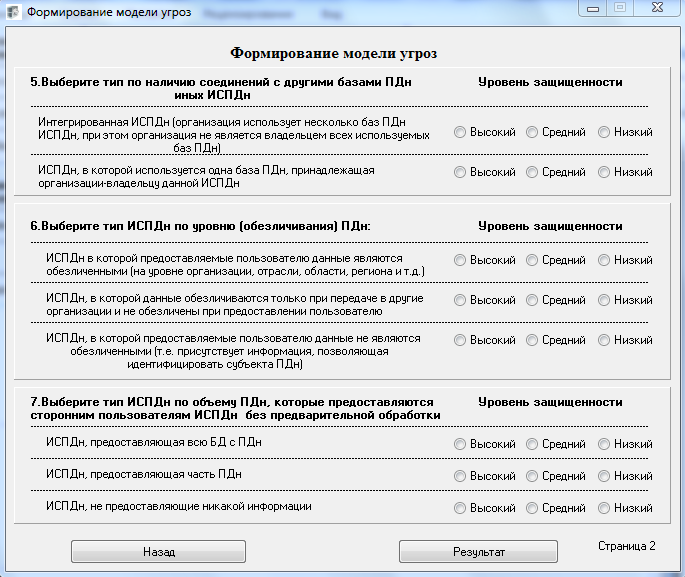This screenshot has width=685, height=577.
Task: Click the question 6 heading text
Action: click(x=200, y=226)
